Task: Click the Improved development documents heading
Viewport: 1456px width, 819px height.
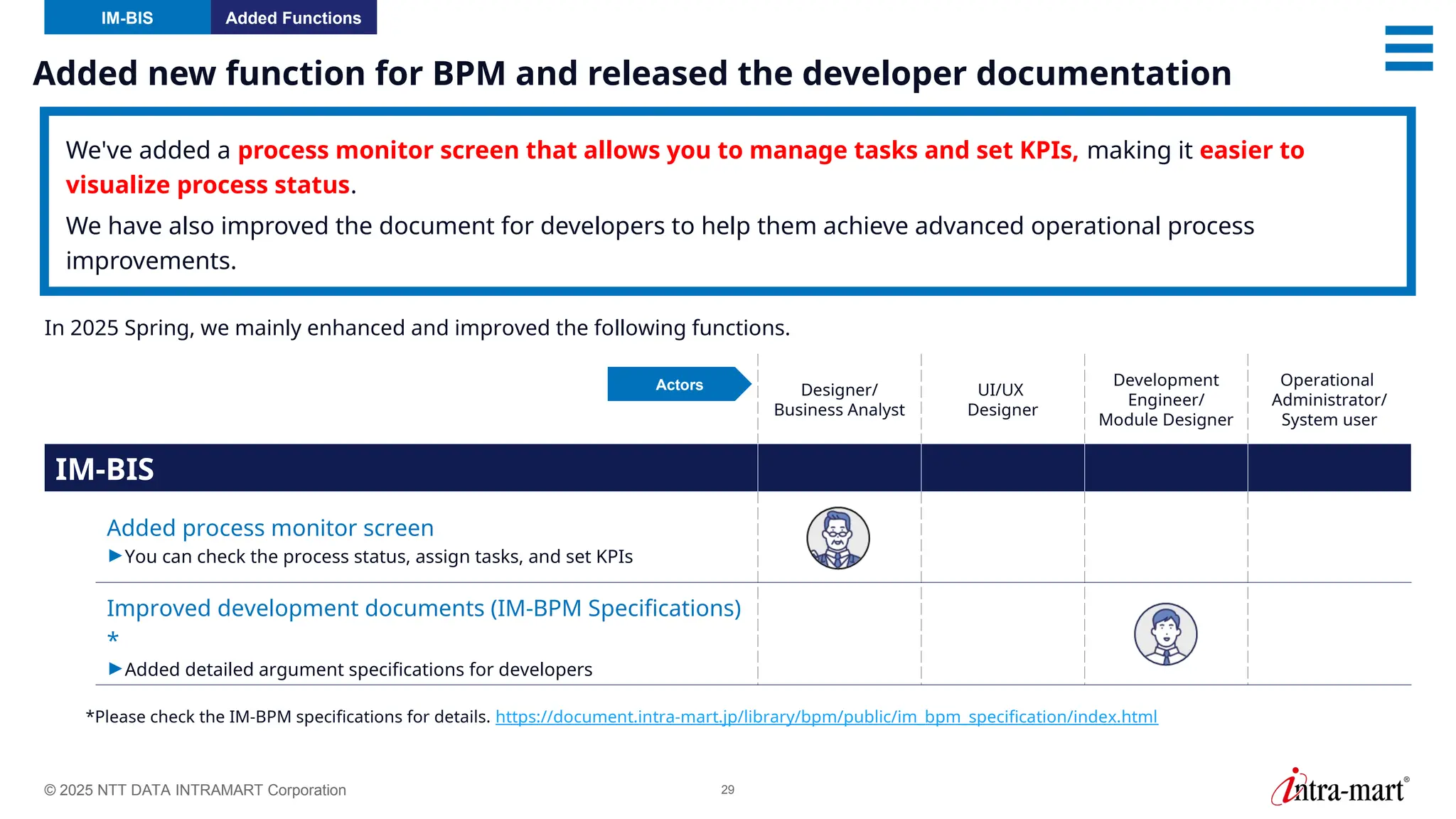Action: pos(424,609)
